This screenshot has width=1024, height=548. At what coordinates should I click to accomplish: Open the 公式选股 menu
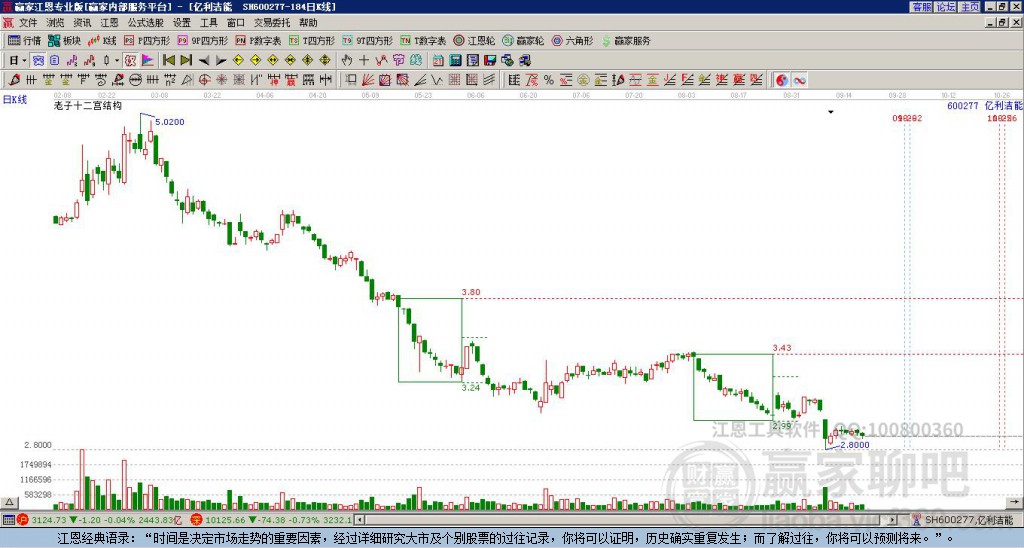(146, 23)
